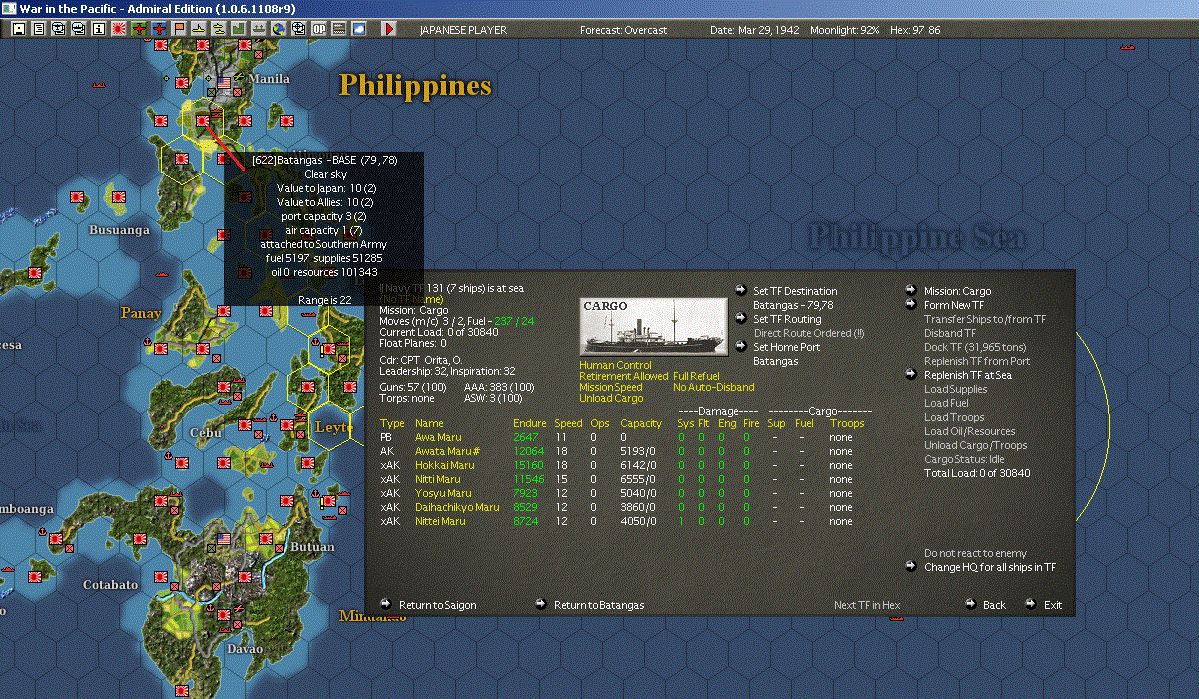
Task: Open the document list report toolbar icon
Action: pos(38,29)
